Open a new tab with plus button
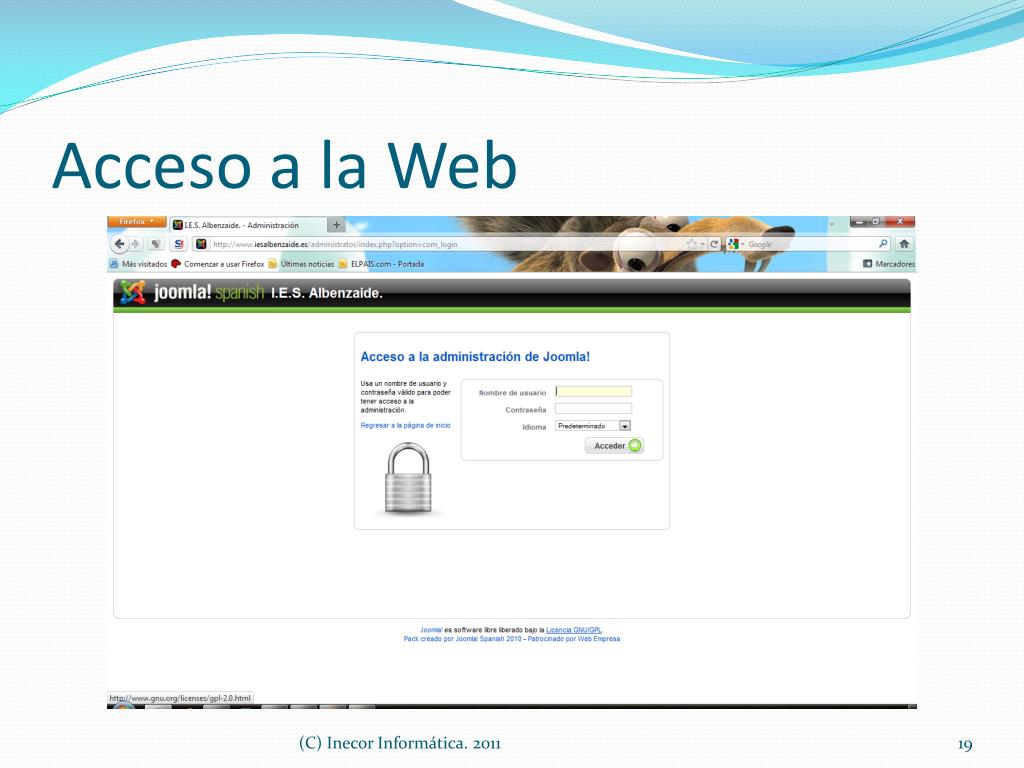Image resolution: width=1024 pixels, height=768 pixels. pyautogui.click(x=336, y=225)
